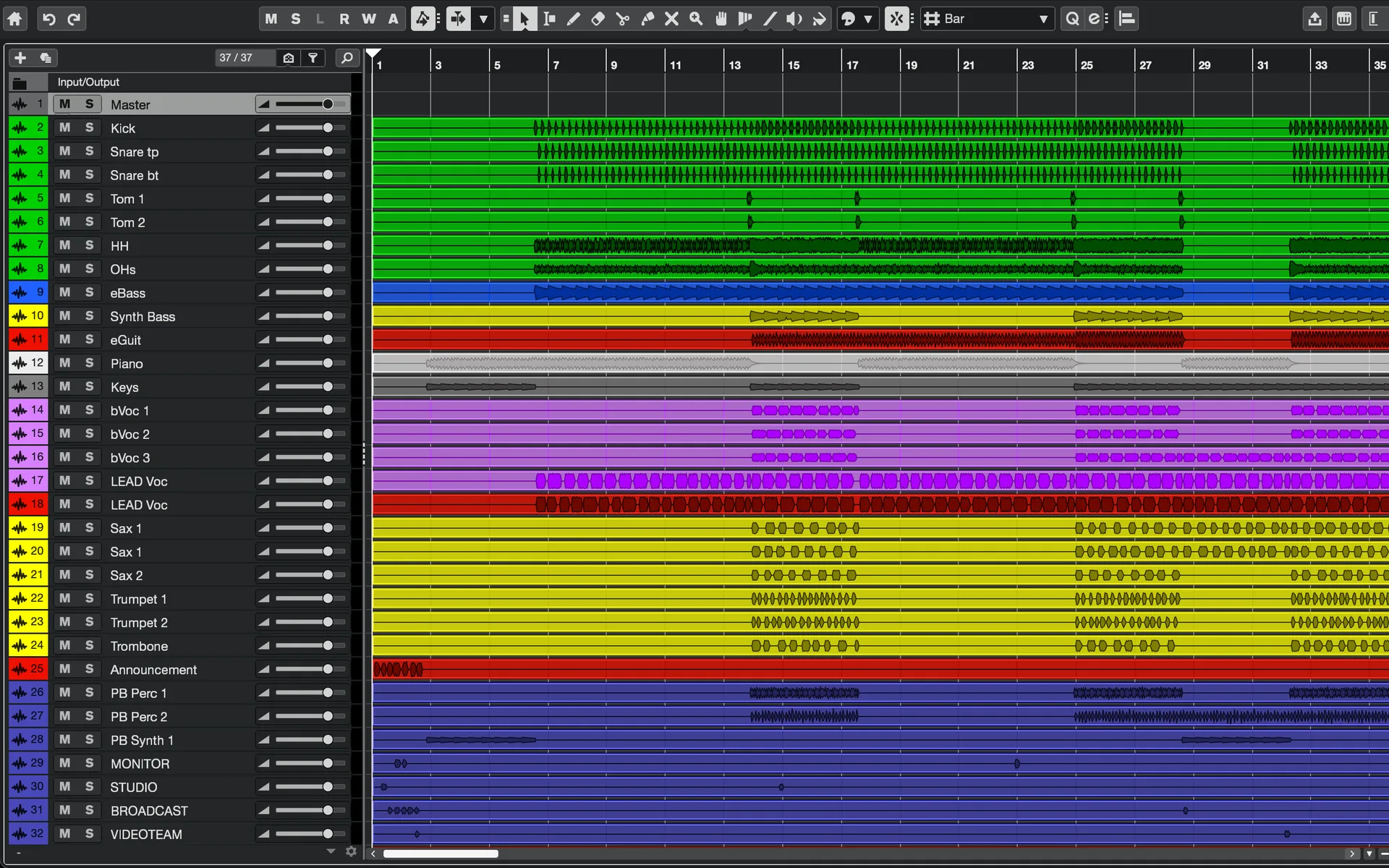This screenshot has width=1389, height=868.
Task: Select the Draw pencil tool
Action: coord(574,19)
